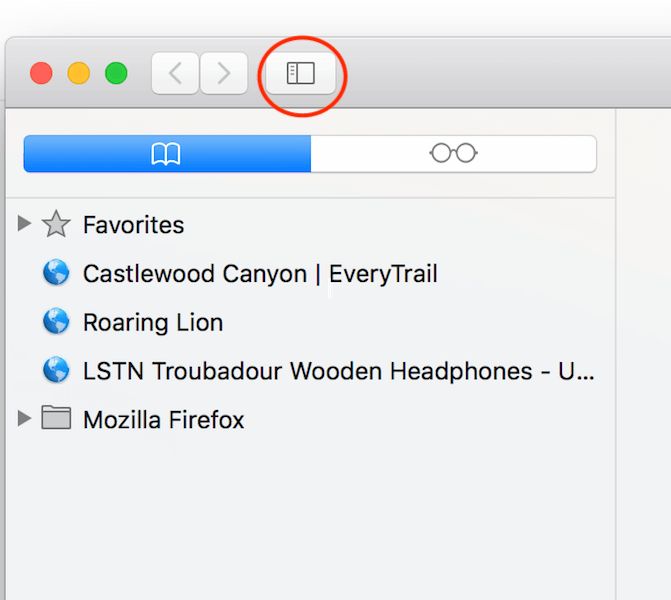Expand the Mozilla Firefox folder triangle

24,418
